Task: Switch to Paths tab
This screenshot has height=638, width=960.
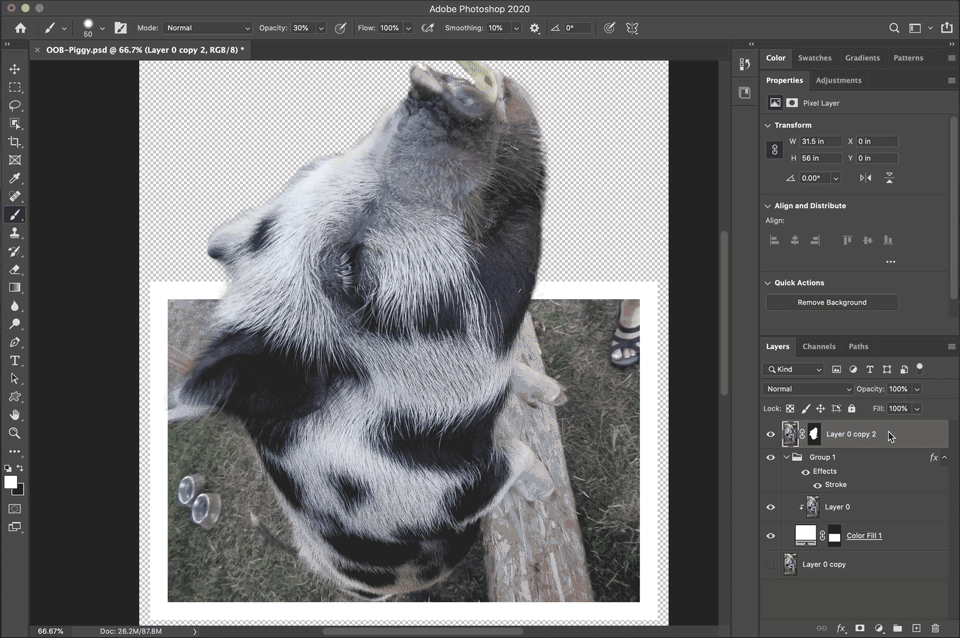Action: click(858, 347)
